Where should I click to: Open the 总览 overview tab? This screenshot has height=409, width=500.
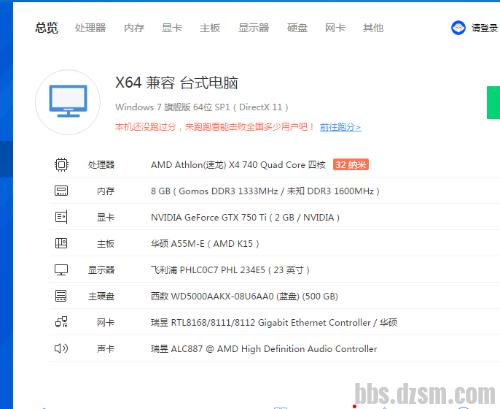pos(47,28)
